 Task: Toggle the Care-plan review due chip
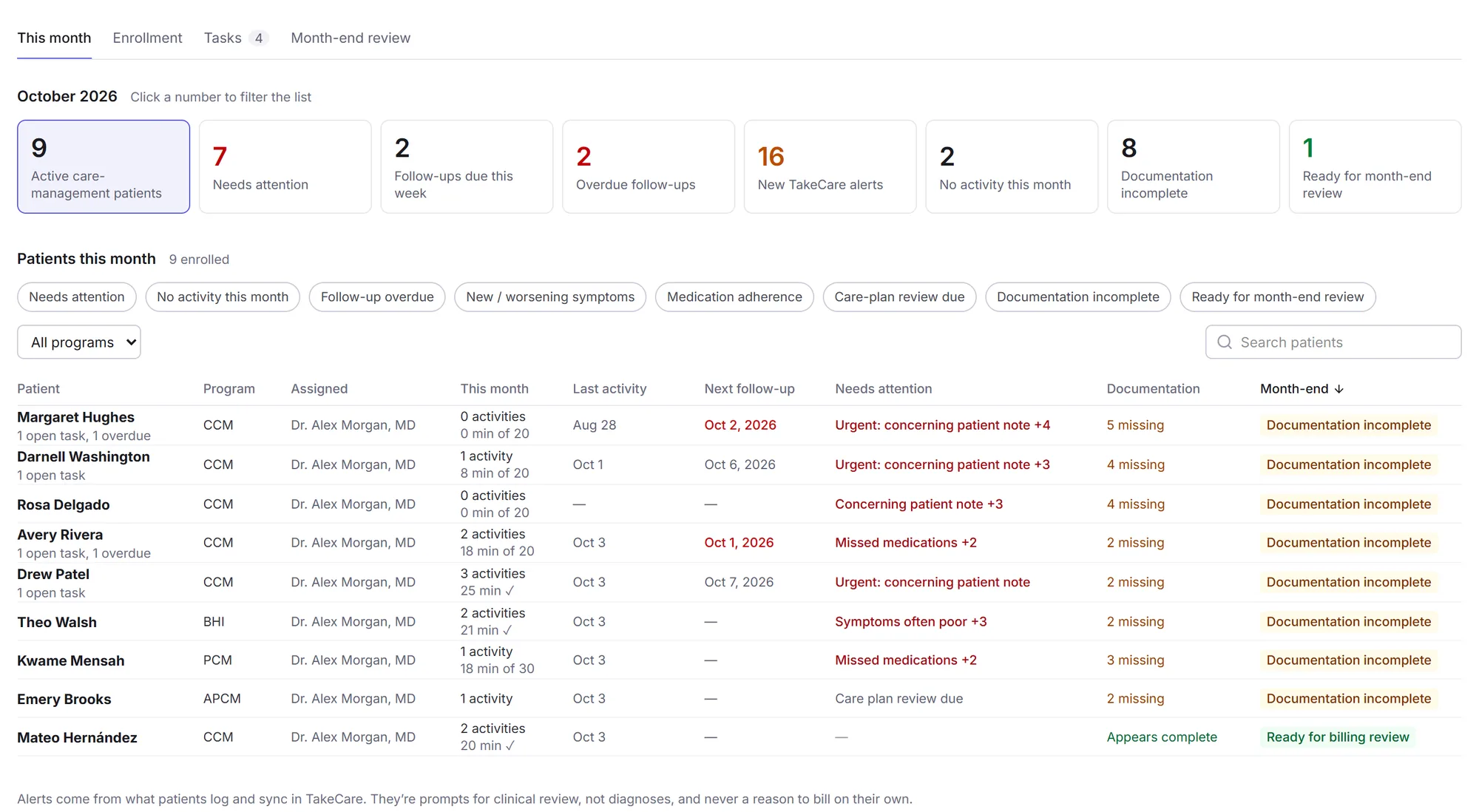(x=899, y=297)
